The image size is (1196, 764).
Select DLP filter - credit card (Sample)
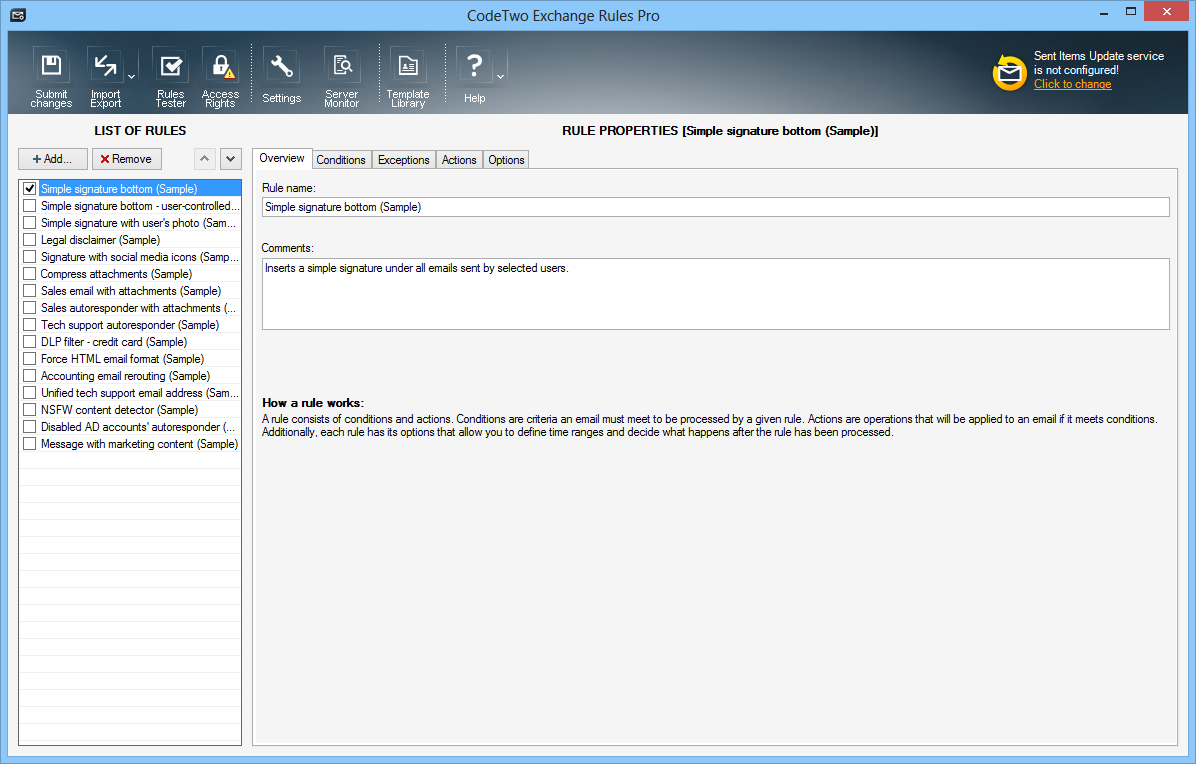pos(114,342)
